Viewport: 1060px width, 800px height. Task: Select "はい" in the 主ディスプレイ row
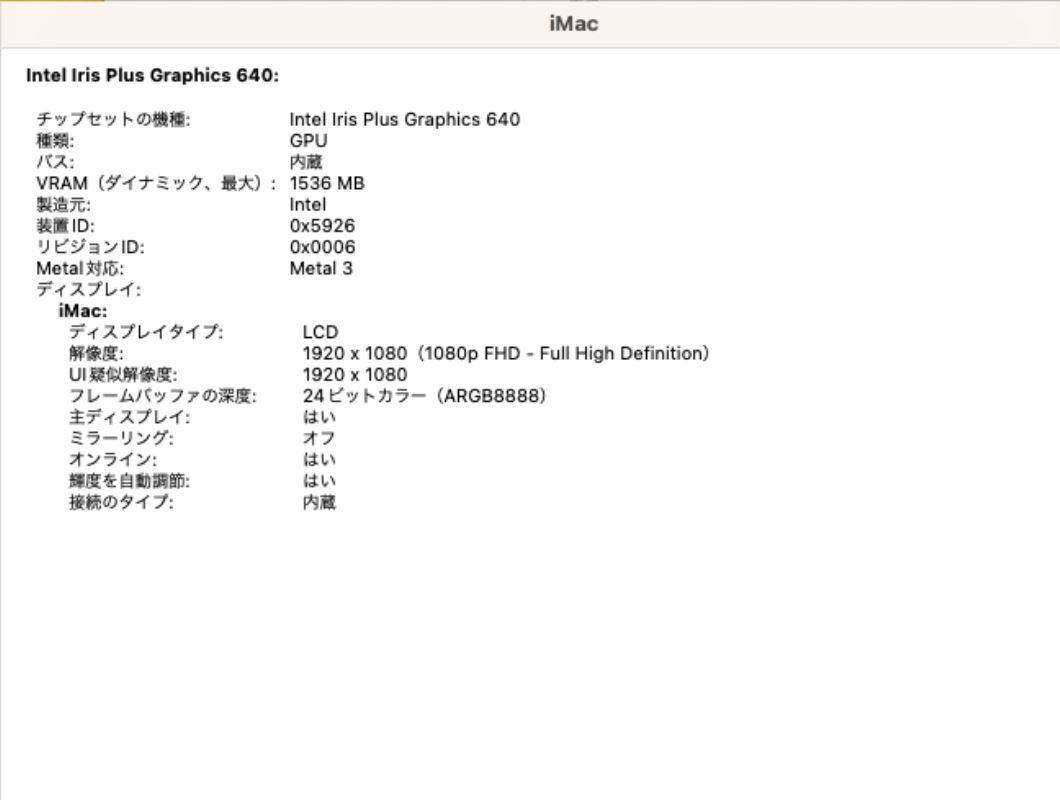(x=319, y=418)
